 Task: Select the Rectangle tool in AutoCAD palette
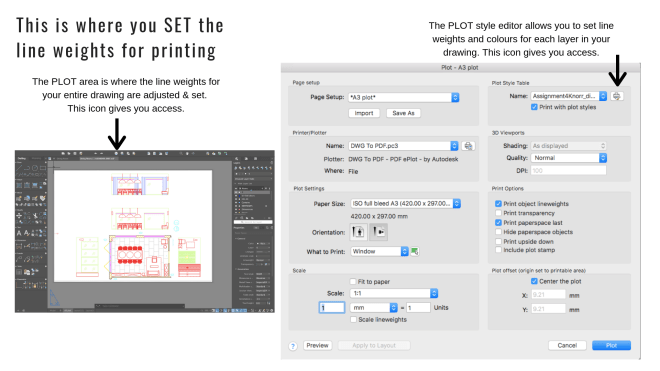point(43,168)
